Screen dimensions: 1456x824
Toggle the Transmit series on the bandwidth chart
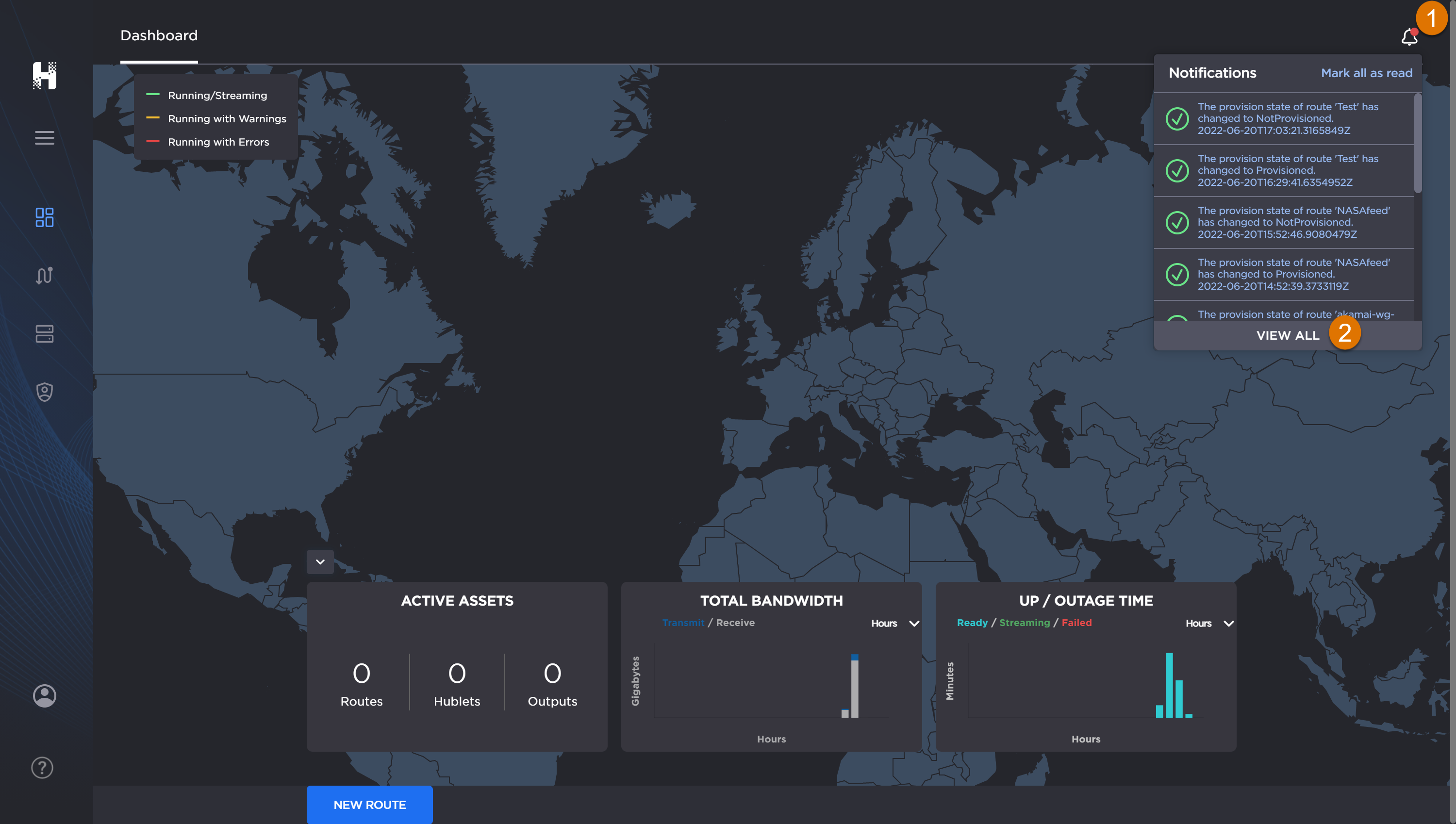click(682, 623)
